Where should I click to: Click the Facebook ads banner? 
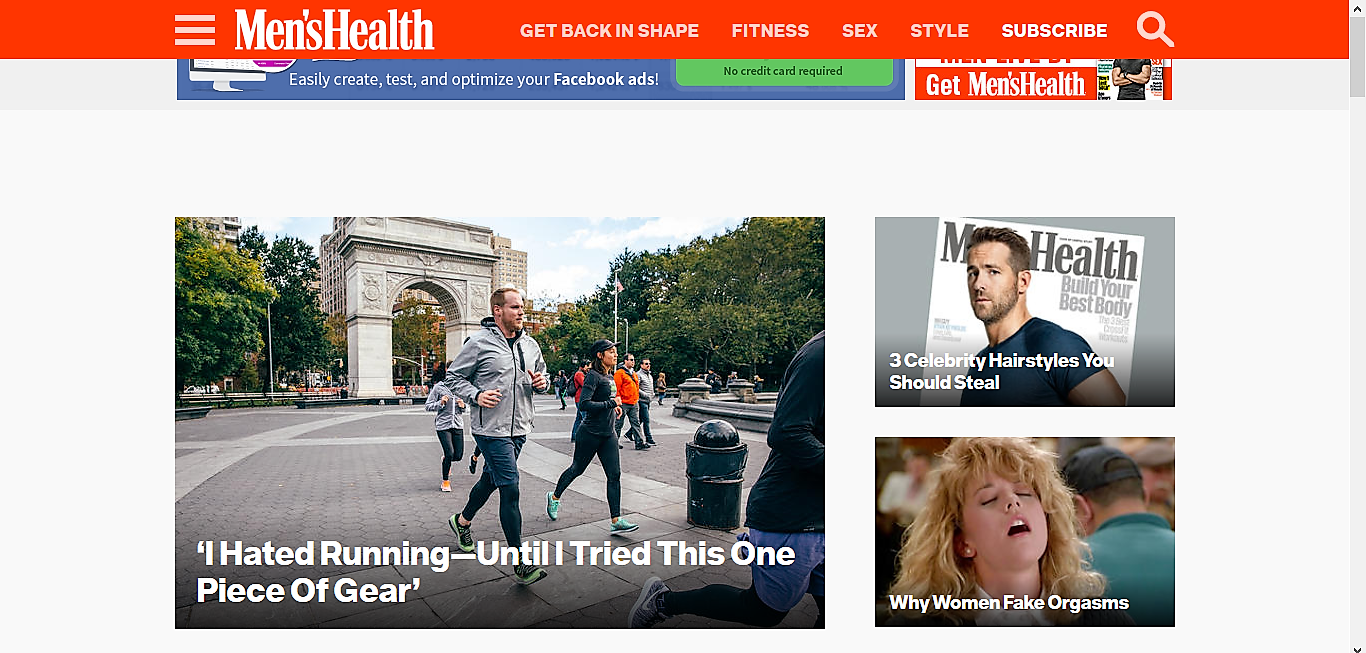(x=541, y=79)
